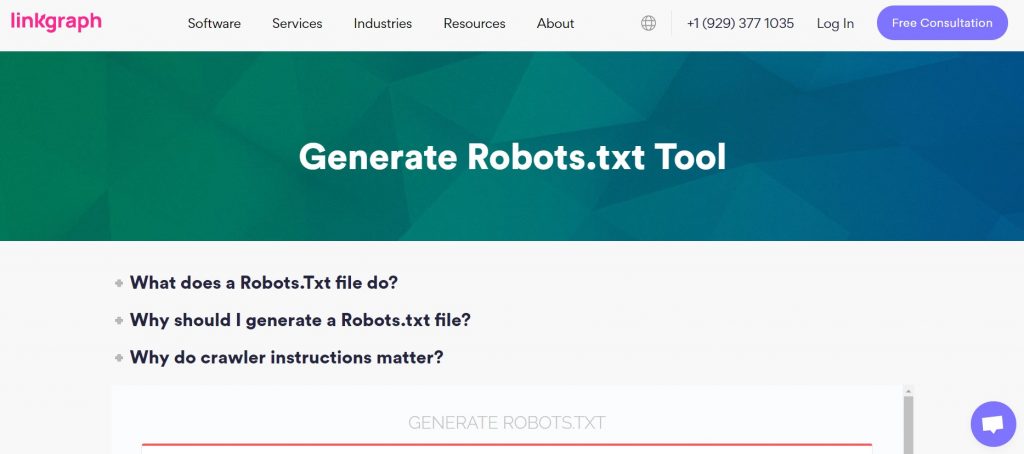Select Industries in the navigation bar

[382, 23]
